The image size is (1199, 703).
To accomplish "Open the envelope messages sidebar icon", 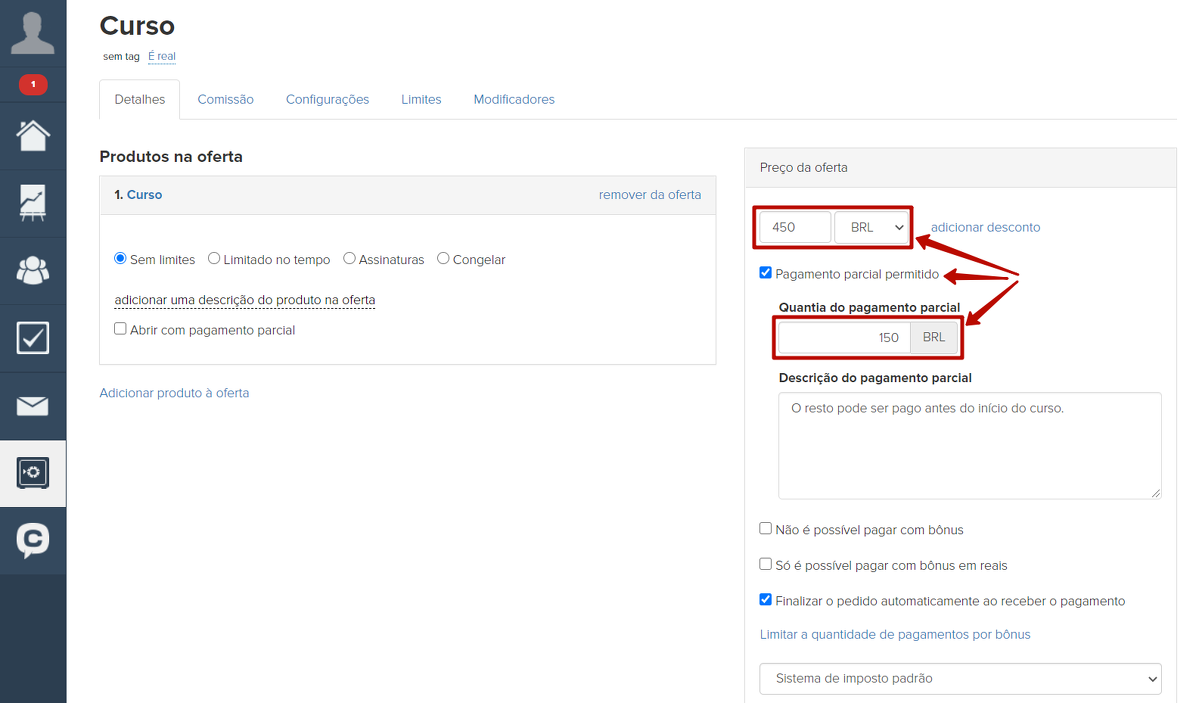I will click(33, 406).
